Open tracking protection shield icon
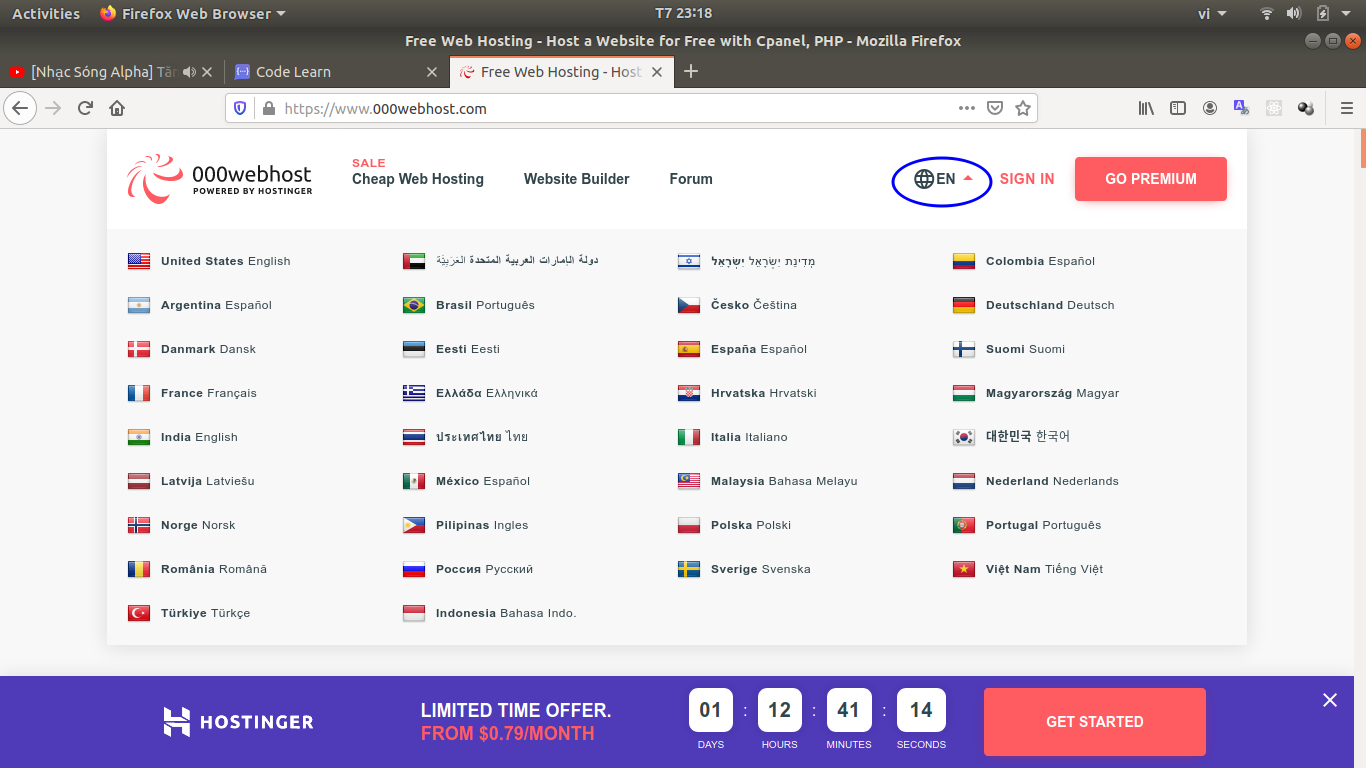Viewport: 1366px width, 768px height. click(240, 108)
